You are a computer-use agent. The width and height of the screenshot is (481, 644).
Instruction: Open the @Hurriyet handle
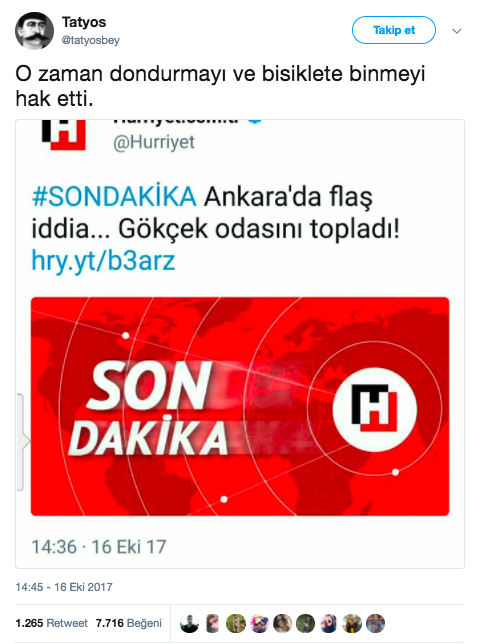coord(154,142)
